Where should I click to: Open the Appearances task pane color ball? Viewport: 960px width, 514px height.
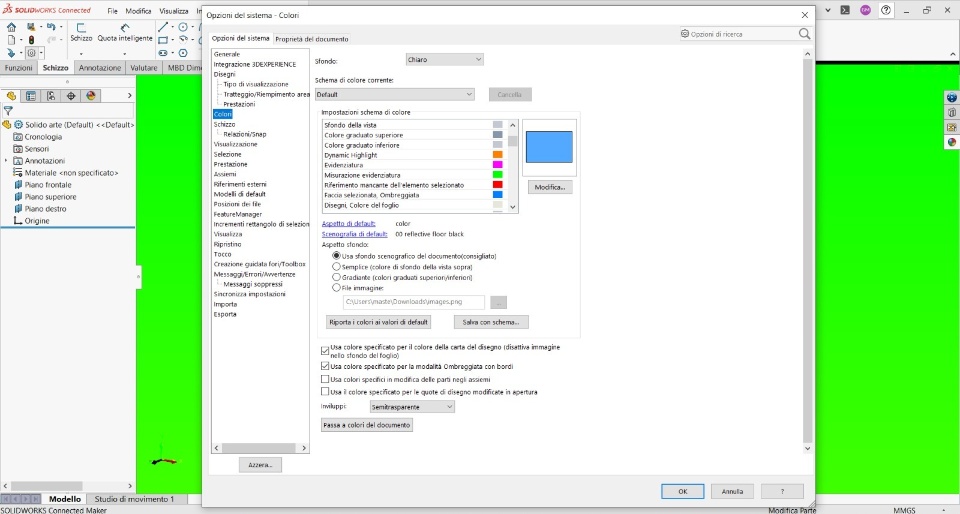[x=951, y=142]
